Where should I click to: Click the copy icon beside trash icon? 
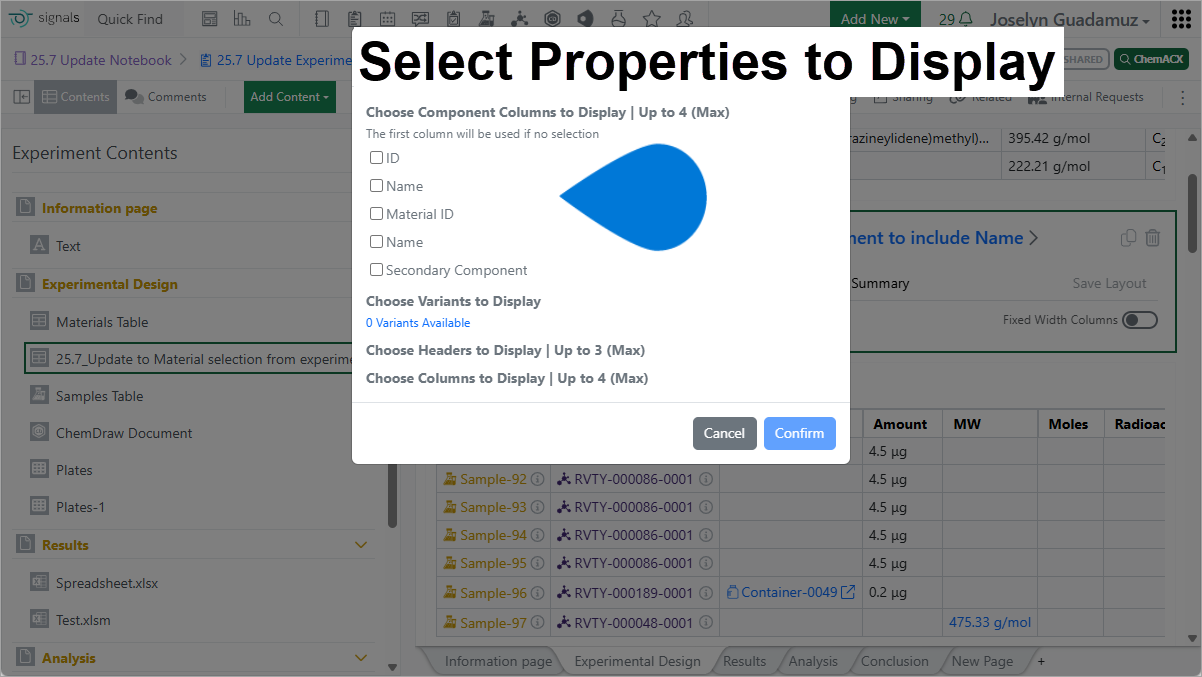tap(1128, 238)
